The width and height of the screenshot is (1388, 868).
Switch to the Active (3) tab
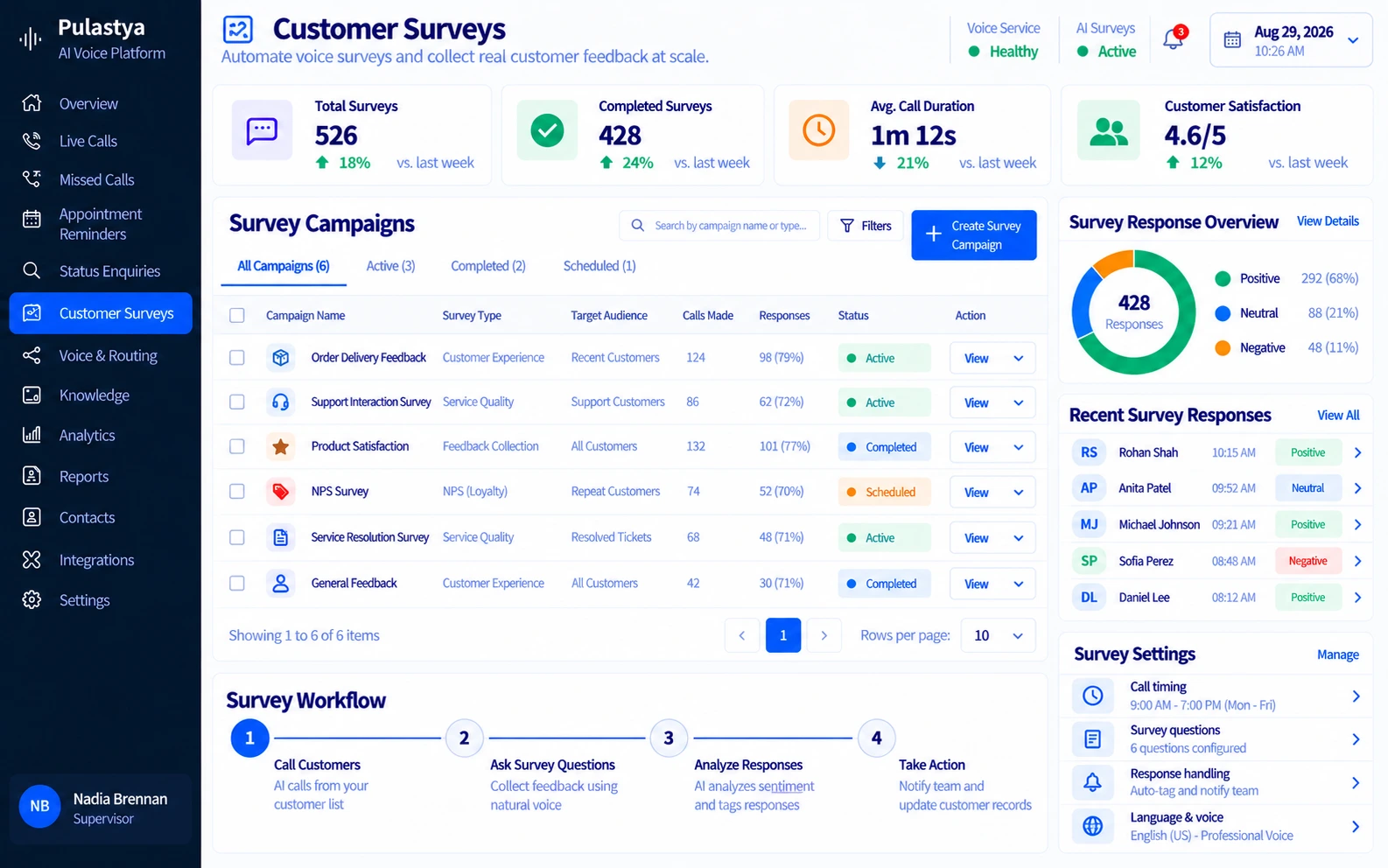pyautogui.click(x=390, y=266)
